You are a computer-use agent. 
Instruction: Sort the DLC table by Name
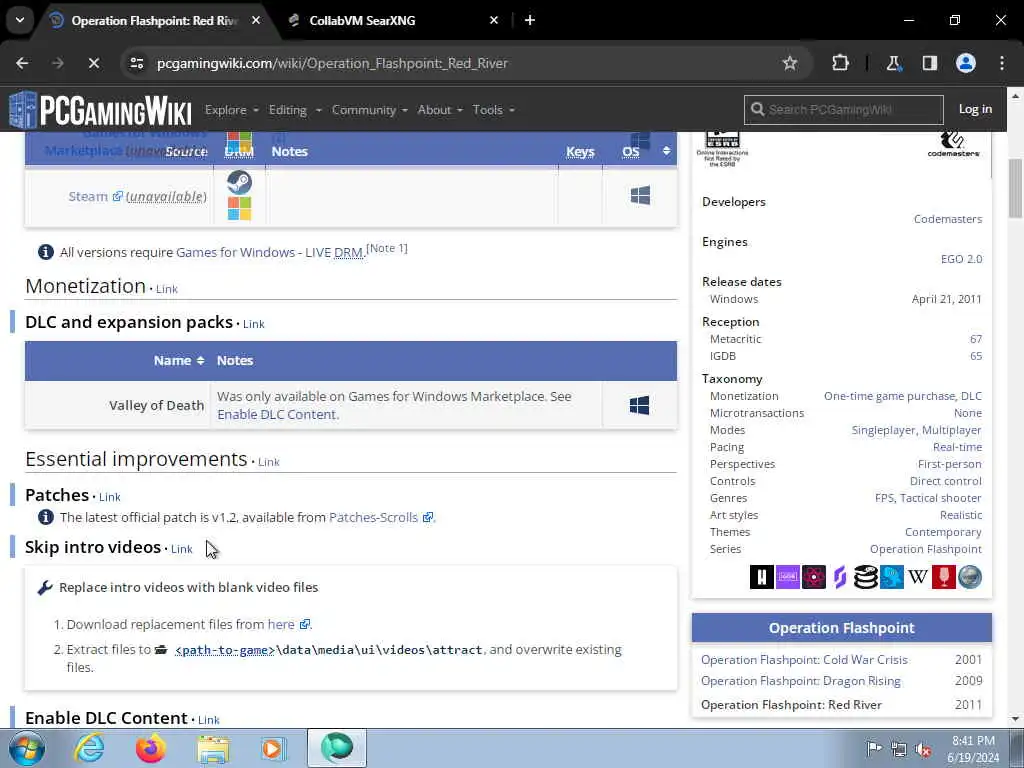coord(179,360)
